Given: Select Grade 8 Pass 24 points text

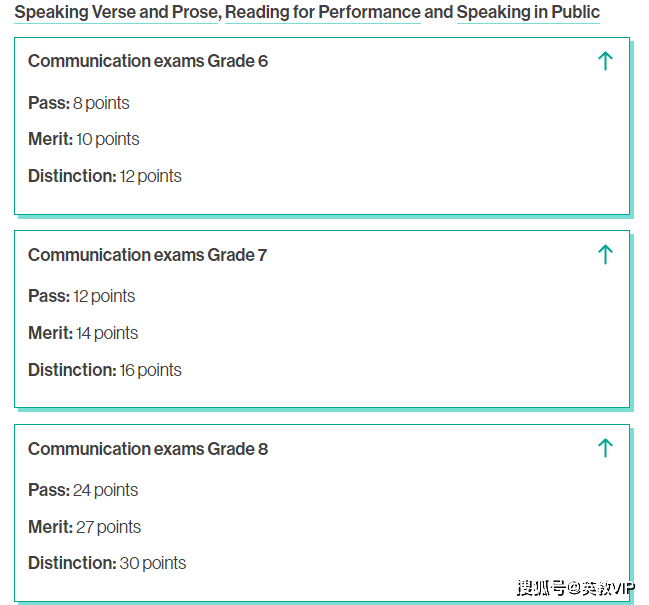Looking at the screenshot, I should [x=83, y=490].
